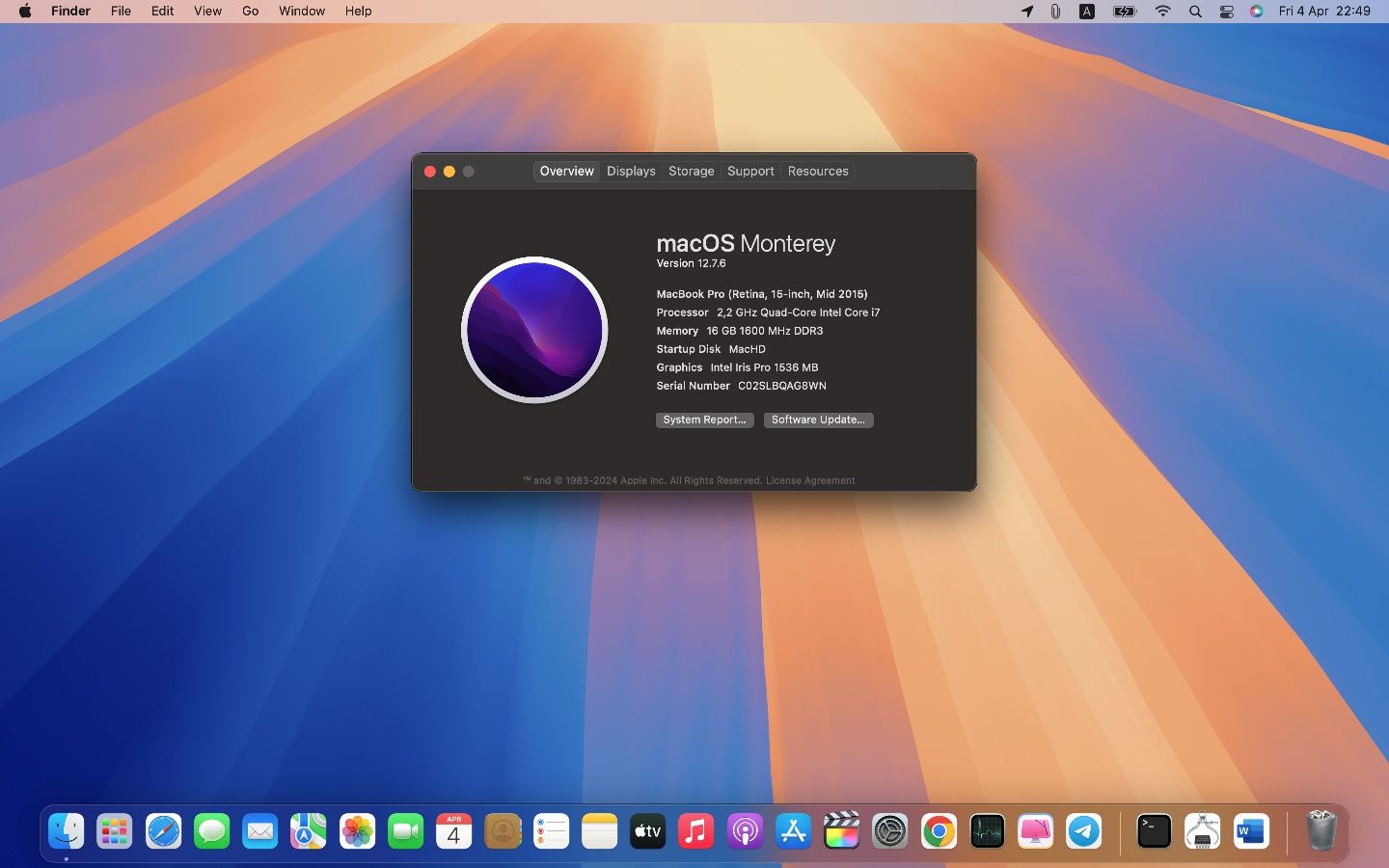Launch Podcasts from the Dock
The height and width of the screenshot is (868, 1389).
(x=745, y=830)
